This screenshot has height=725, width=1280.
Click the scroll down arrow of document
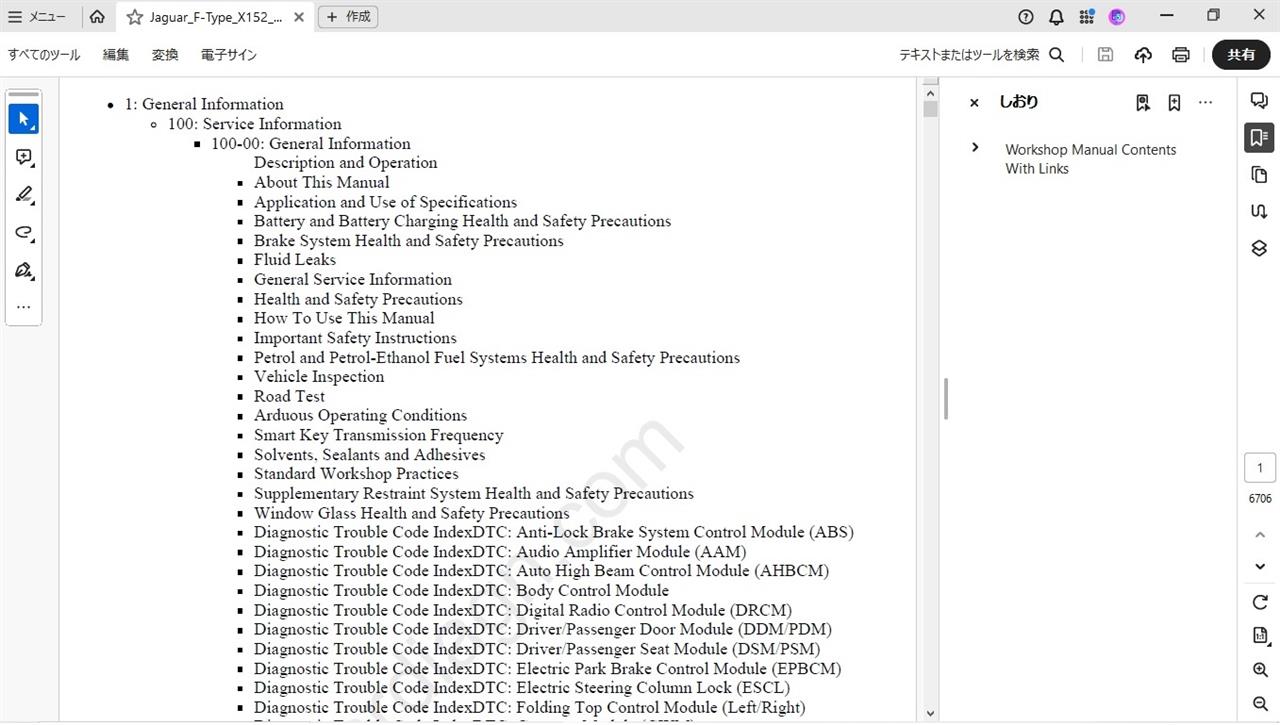[x=930, y=714]
